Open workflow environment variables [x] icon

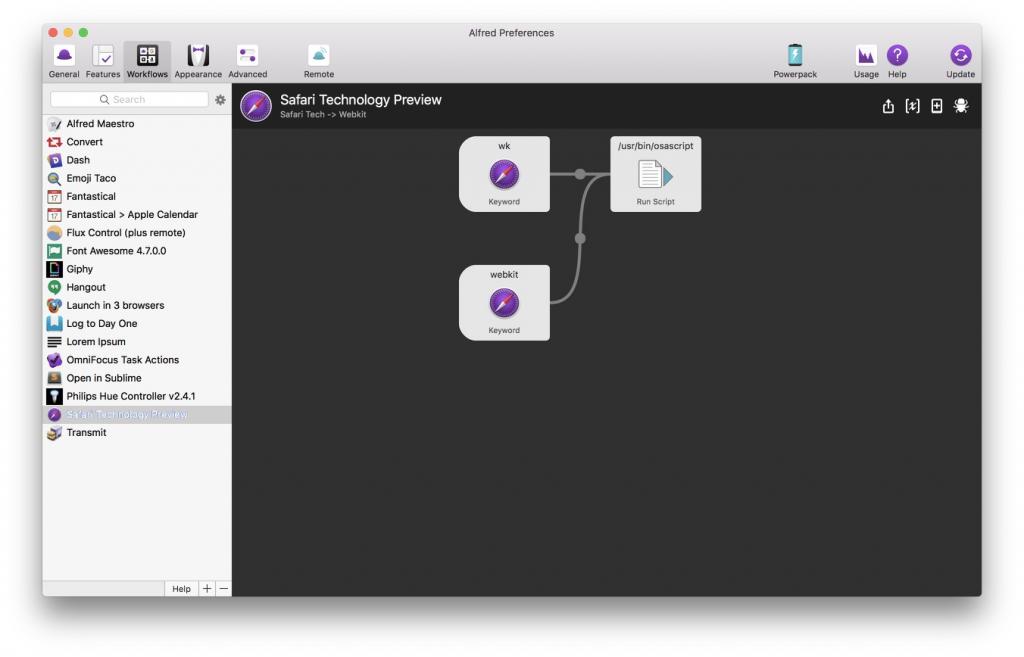point(912,106)
